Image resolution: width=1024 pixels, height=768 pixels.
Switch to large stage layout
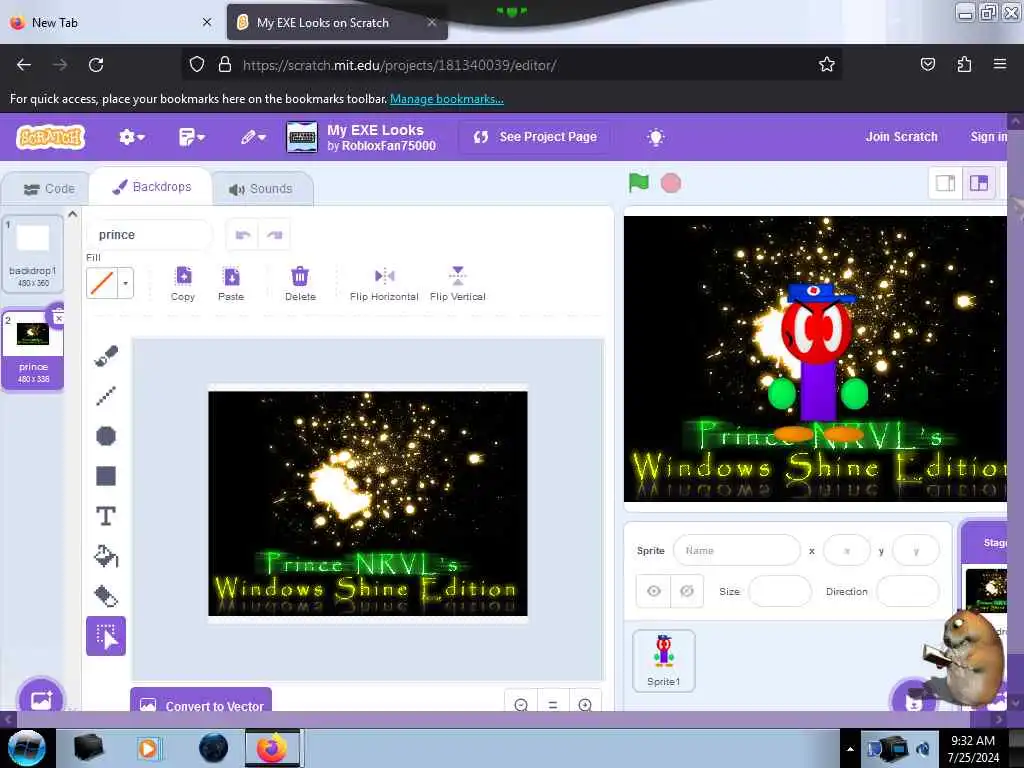[978, 184]
